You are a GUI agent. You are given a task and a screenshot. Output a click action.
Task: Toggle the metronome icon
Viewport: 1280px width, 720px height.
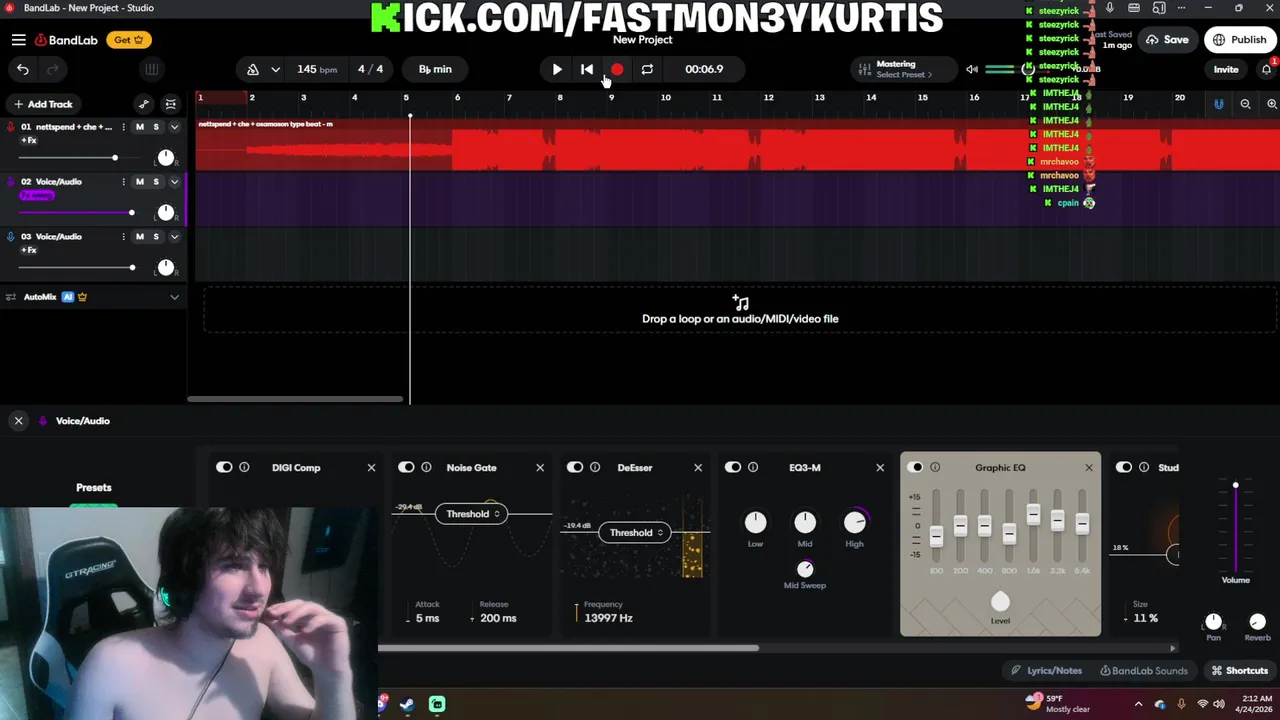252,69
